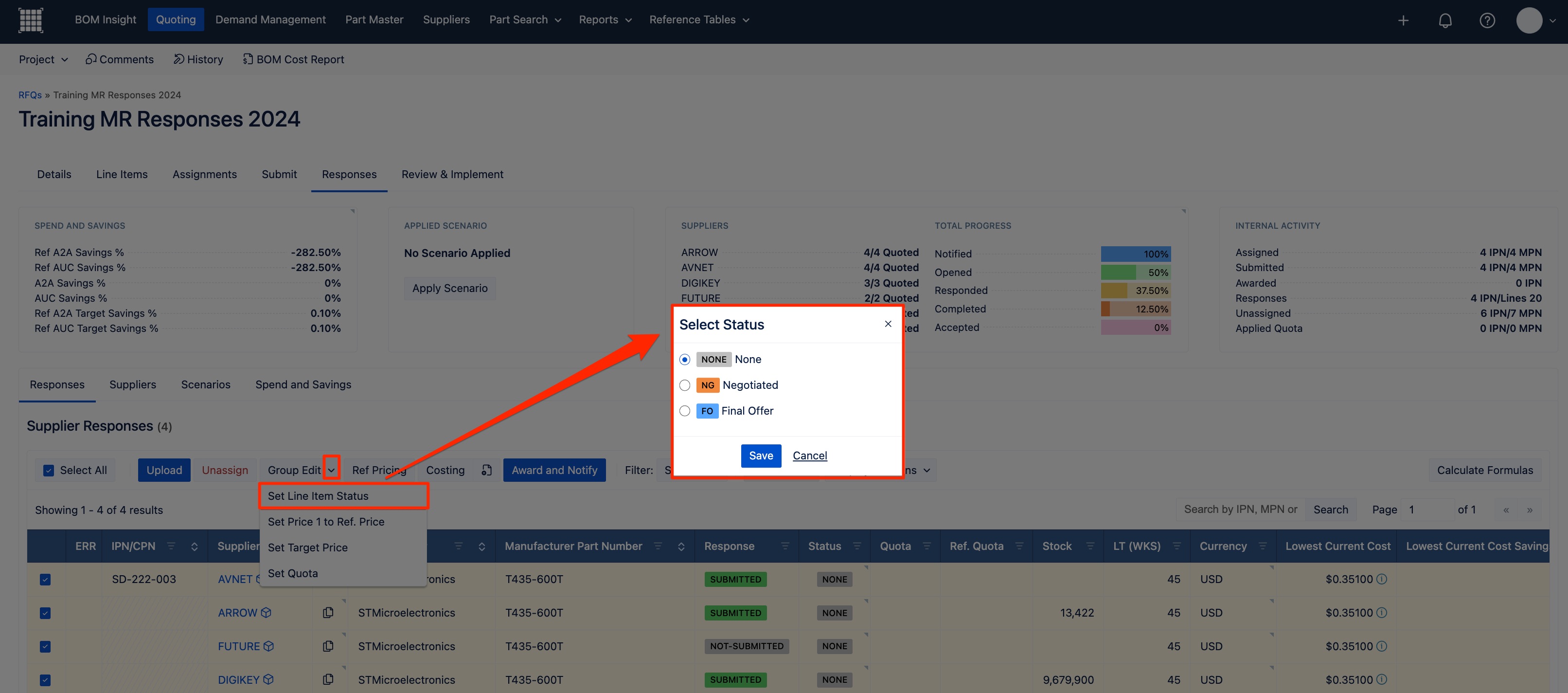Click the document settings icon beside Costing
Image resolution: width=1568 pixels, height=693 pixels.
coord(486,470)
